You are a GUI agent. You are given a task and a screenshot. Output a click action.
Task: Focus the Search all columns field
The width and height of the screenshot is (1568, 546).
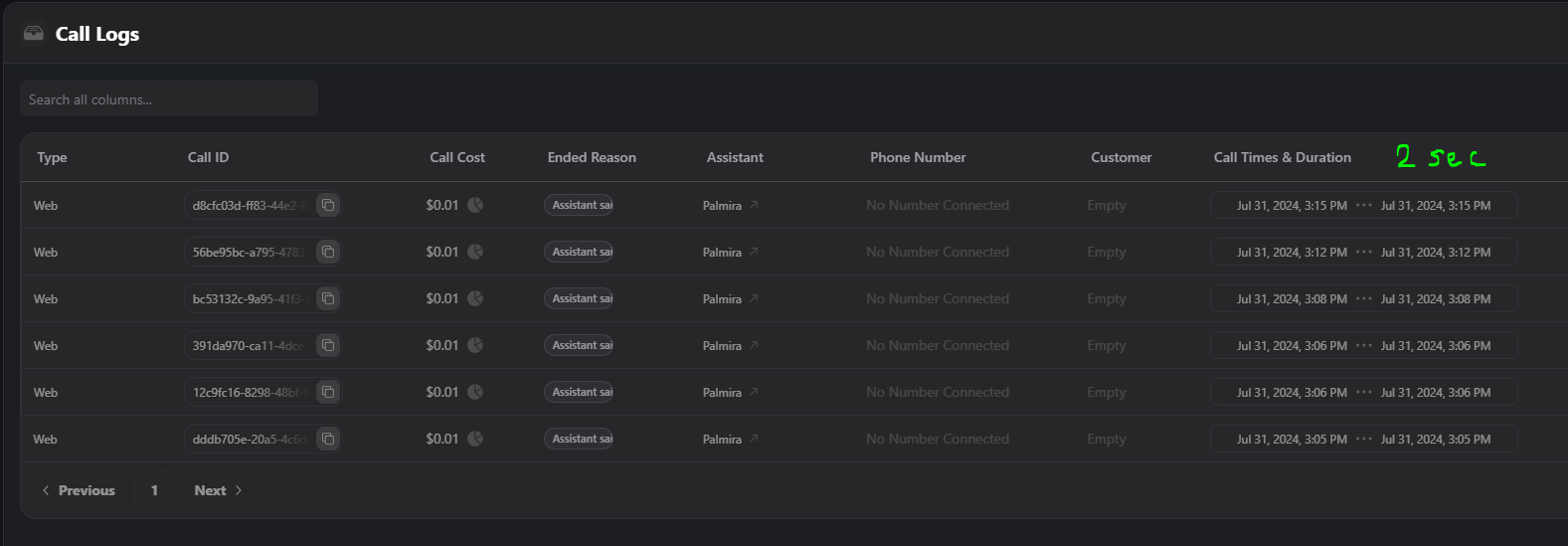coord(169,99)
